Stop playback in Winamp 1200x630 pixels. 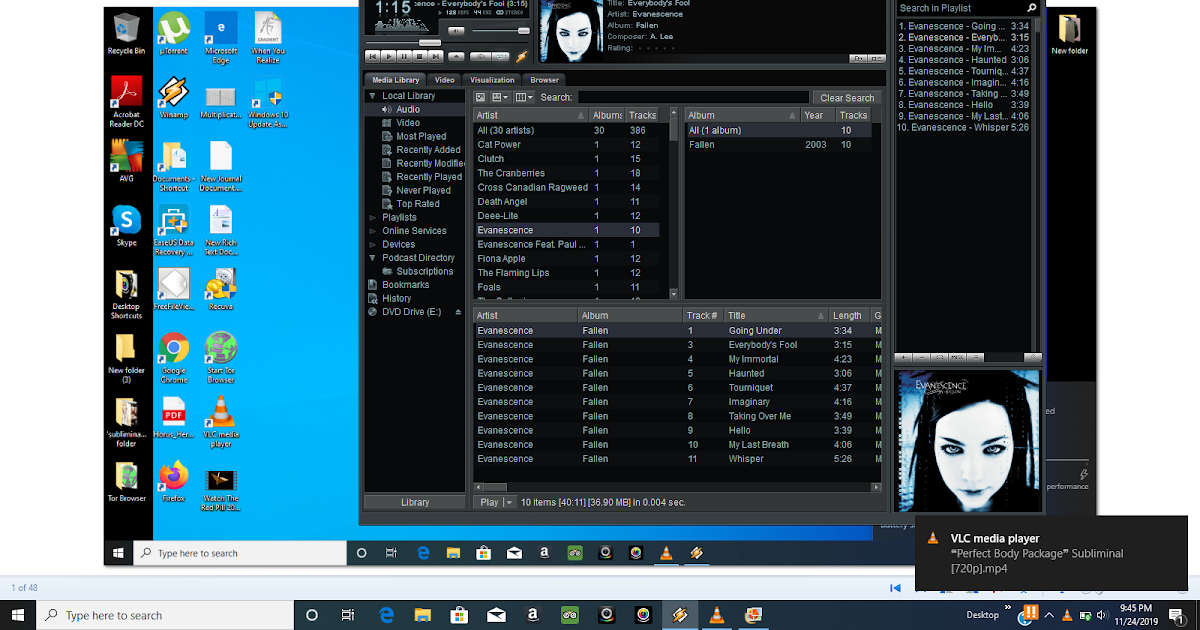[x=419, y=57]
